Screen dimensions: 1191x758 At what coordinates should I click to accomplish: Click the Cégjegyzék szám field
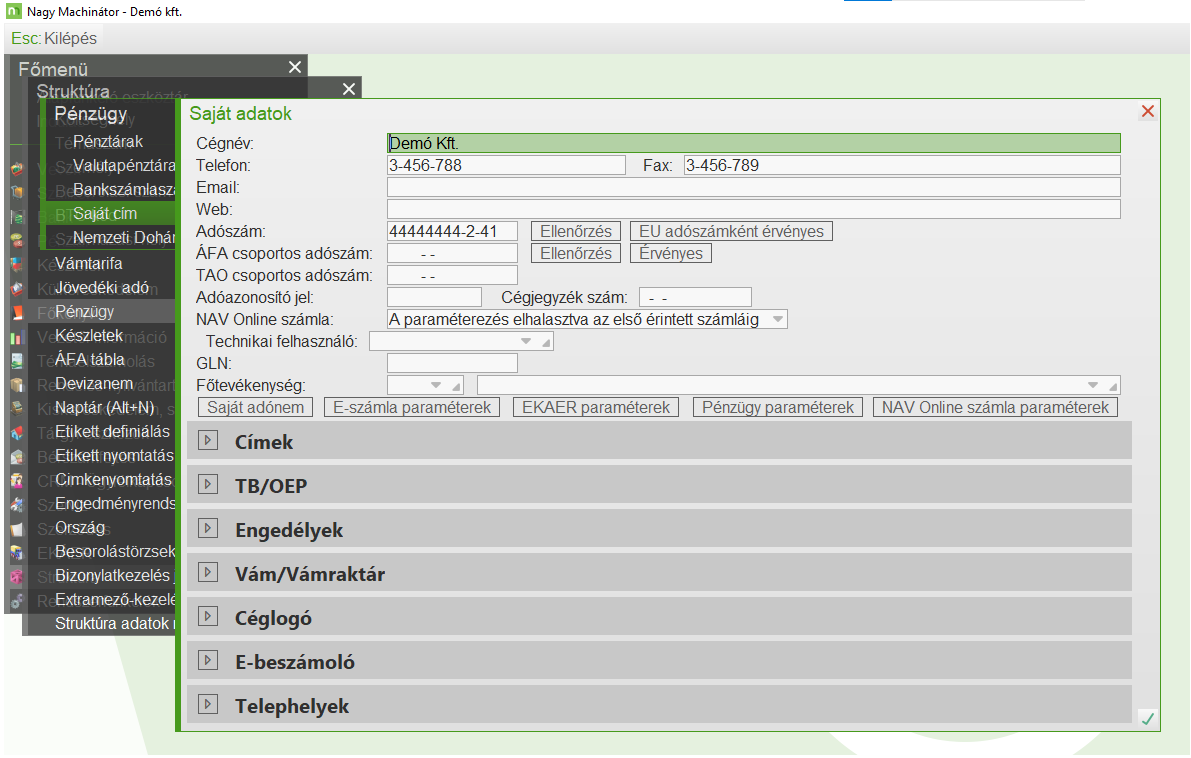695,298
